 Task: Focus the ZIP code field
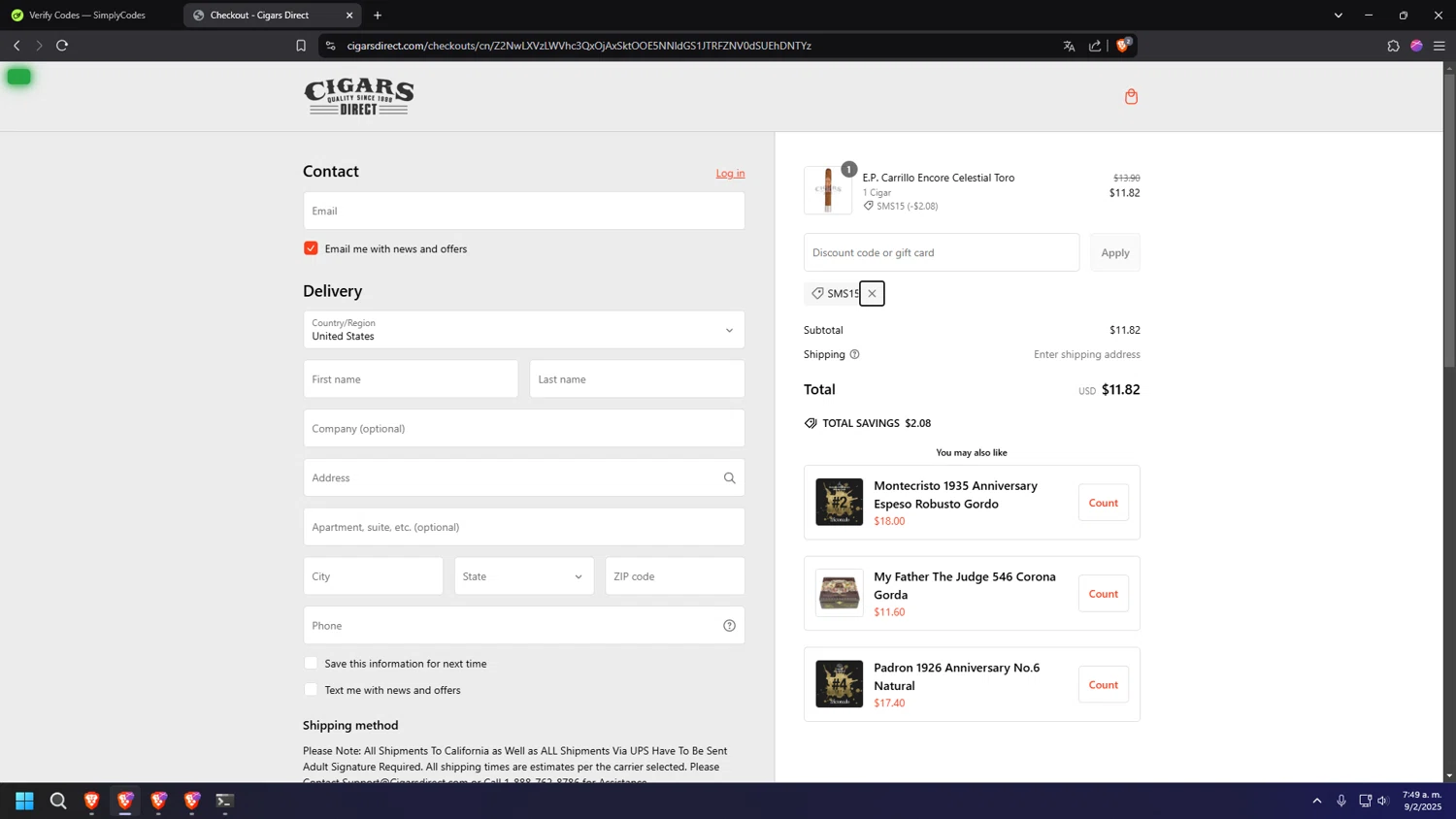click(x=675, y=576)
